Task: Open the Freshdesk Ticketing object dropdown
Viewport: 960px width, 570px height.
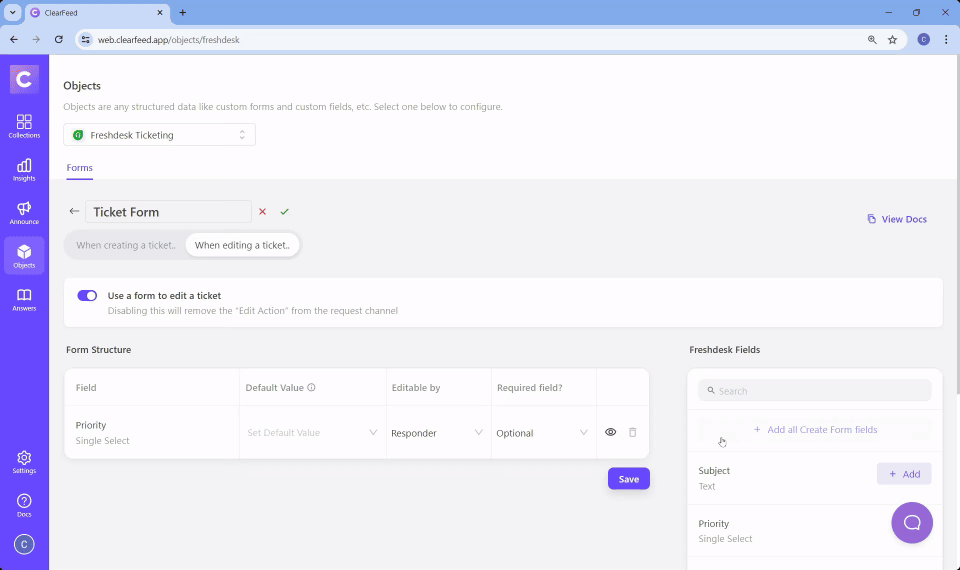Action: 160,135
